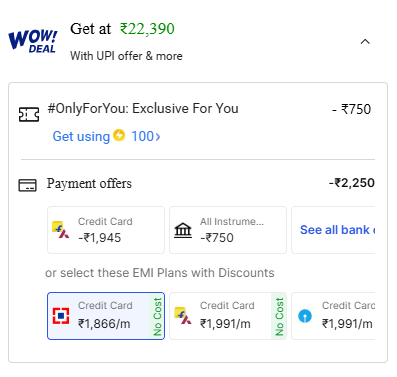This screenshot has height=377, width=397.
Task: Click the HDFC bank logo icon
Action: (61, 316)
